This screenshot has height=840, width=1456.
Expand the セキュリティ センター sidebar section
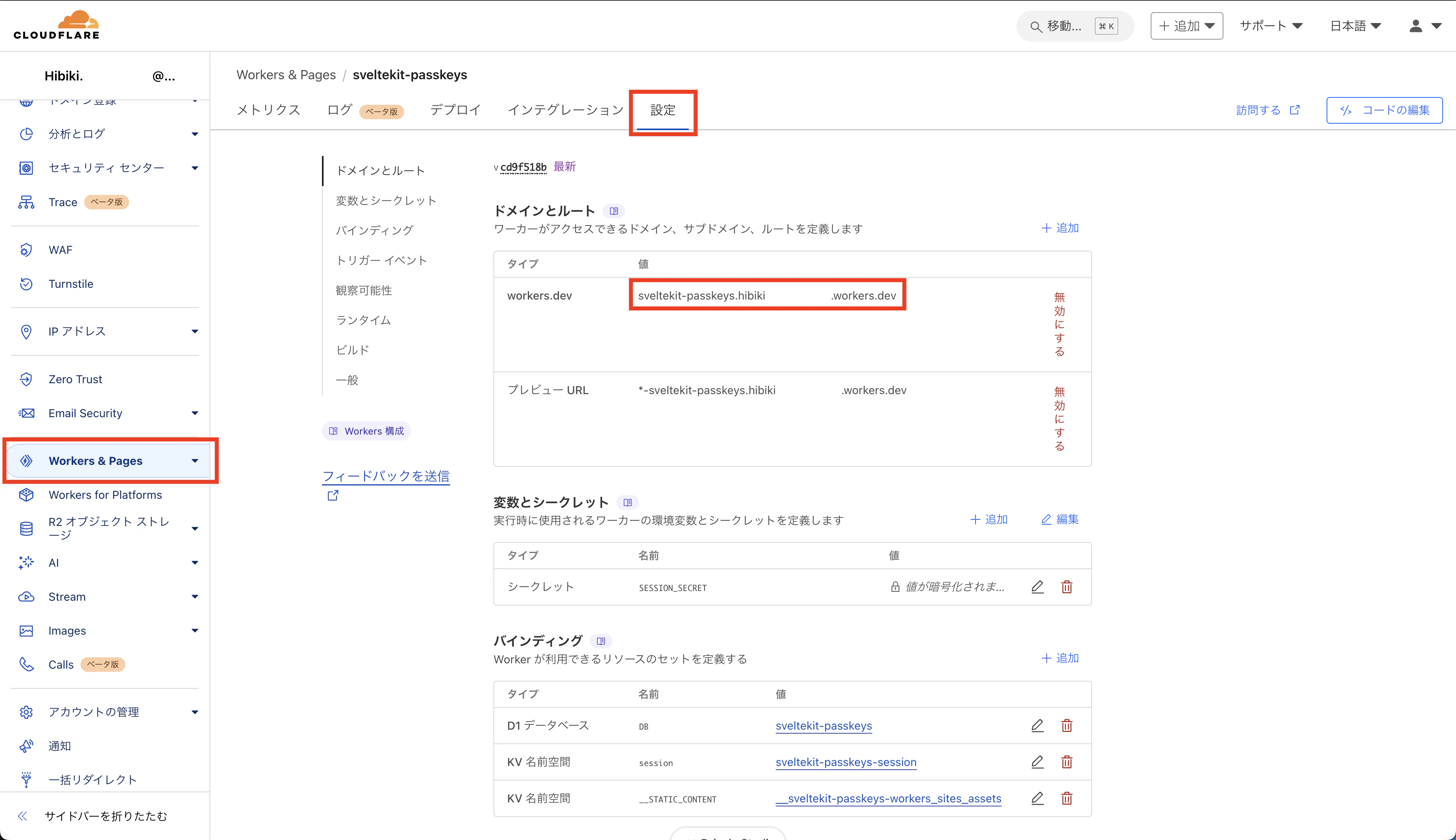(195, 168)
